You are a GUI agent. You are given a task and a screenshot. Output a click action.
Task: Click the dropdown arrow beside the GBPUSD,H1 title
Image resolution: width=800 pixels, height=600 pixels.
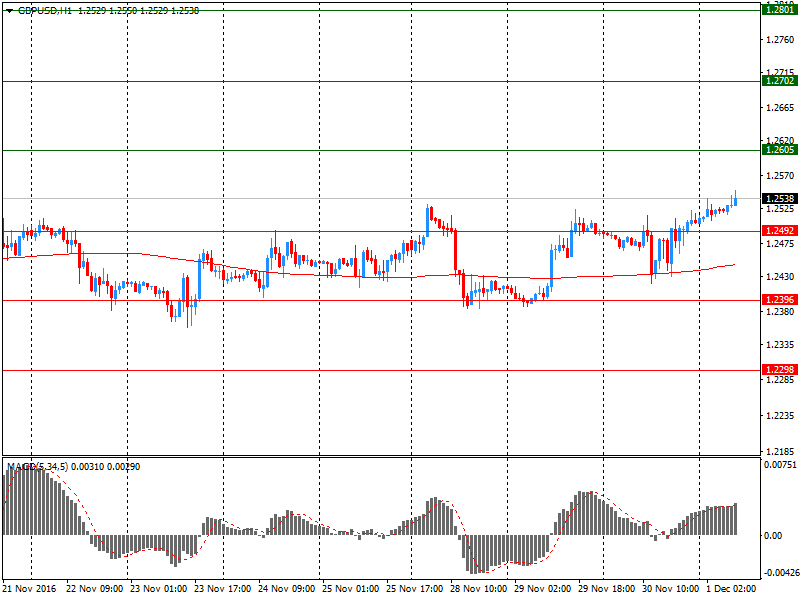click(10, 11)
